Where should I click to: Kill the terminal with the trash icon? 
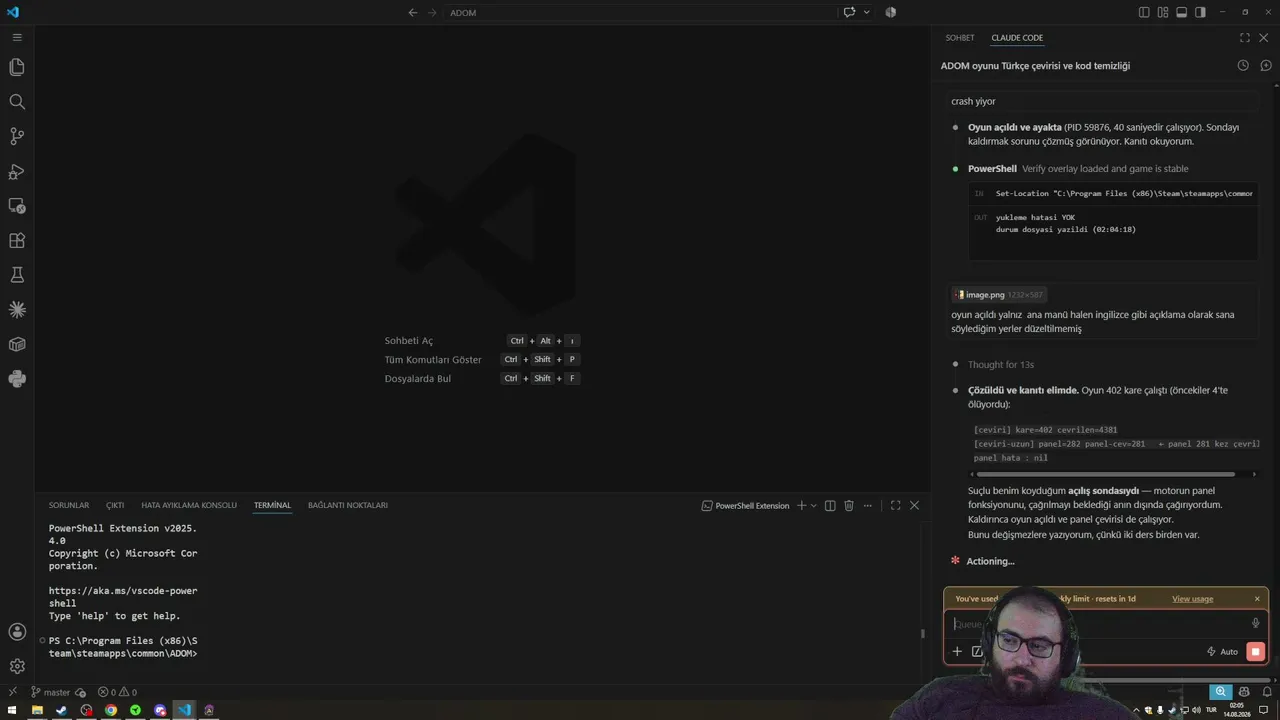click(849, 506)
